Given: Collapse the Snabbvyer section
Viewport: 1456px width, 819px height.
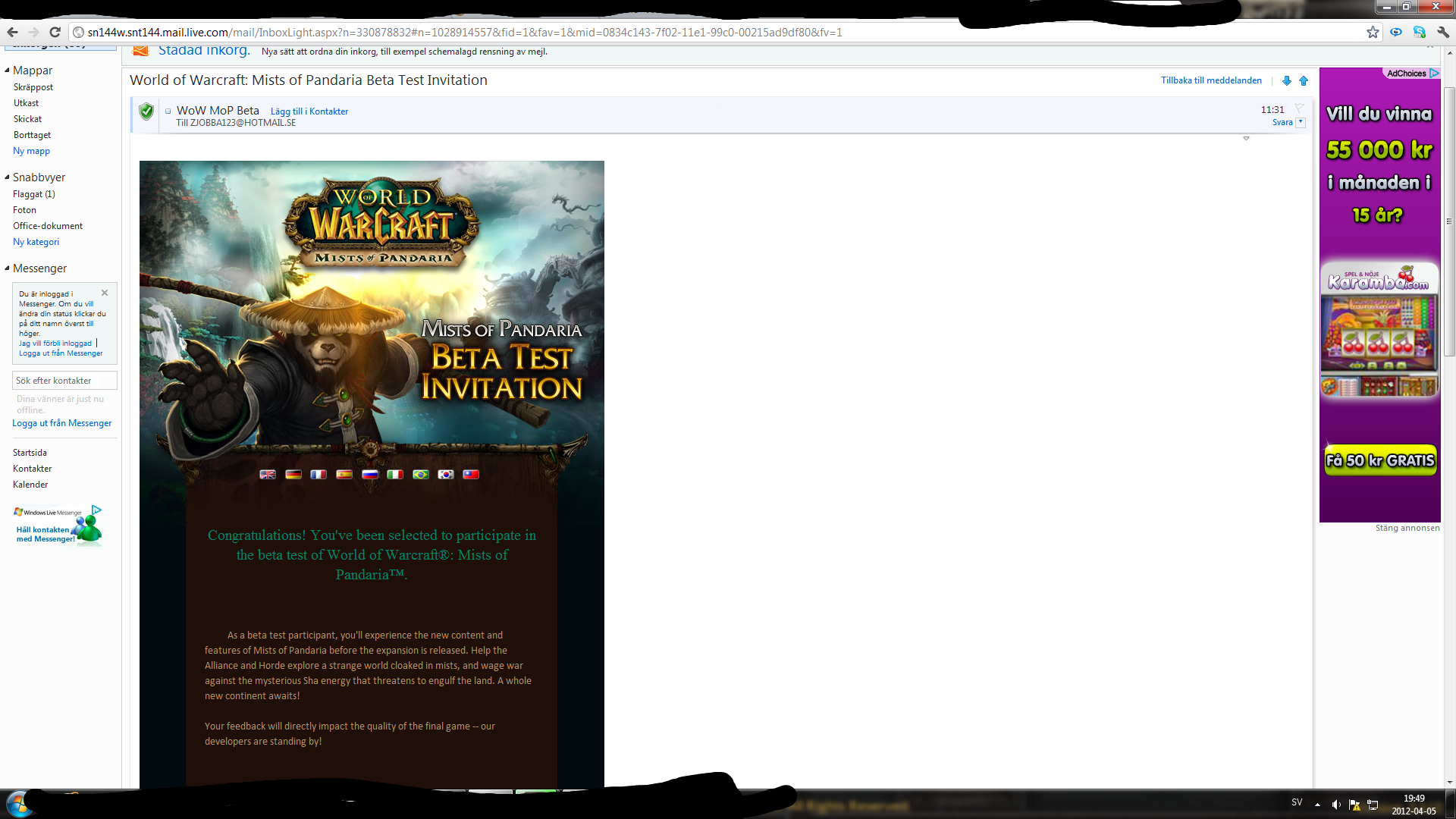Looking at the screenshot, I should pyautogui.click(x=7, y=177).
